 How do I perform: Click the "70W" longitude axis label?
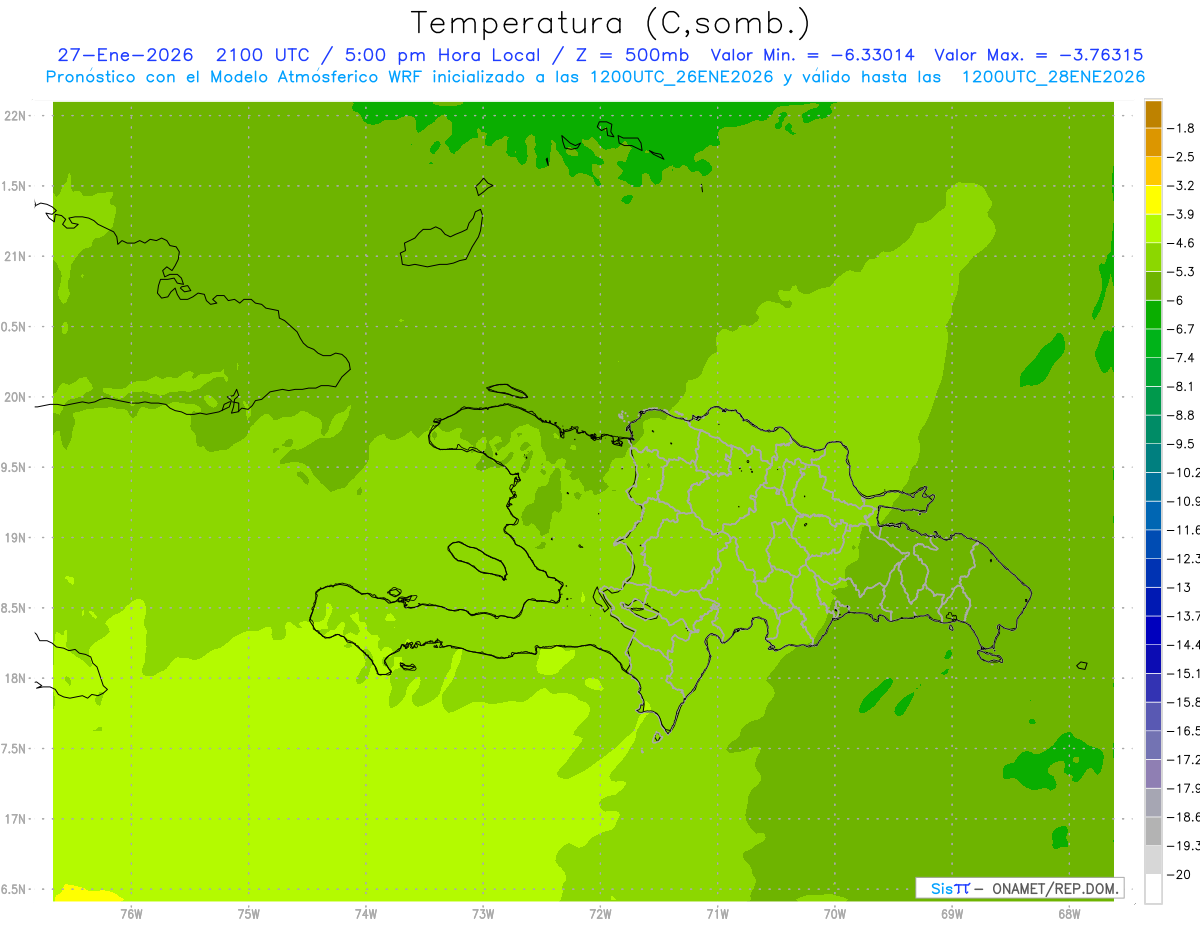[835, 913]
